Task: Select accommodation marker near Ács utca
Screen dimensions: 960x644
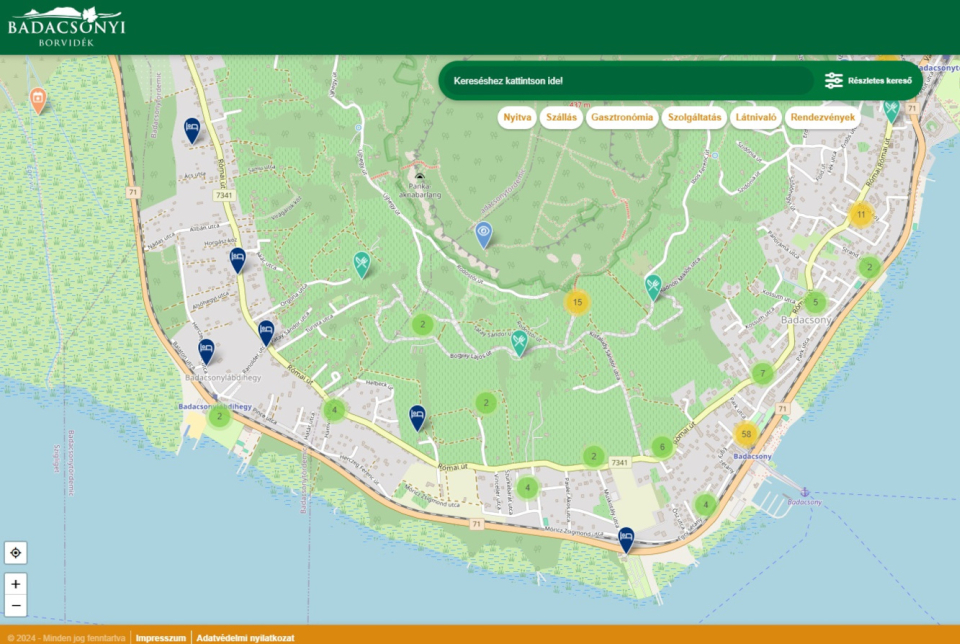Action: click(x=192, y=130)
